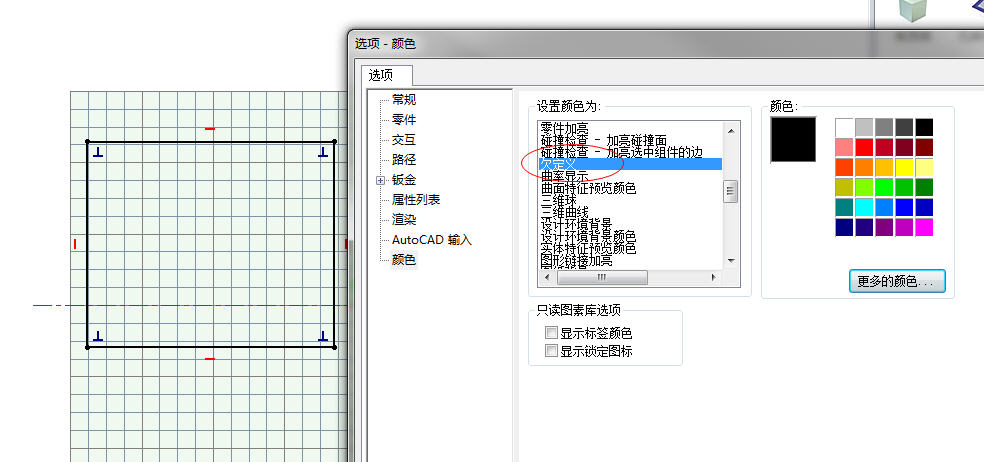The width and height of the screenshot is (984, 462).
Task: Click the large black current color preview
Action: click(x=793, y=140)
